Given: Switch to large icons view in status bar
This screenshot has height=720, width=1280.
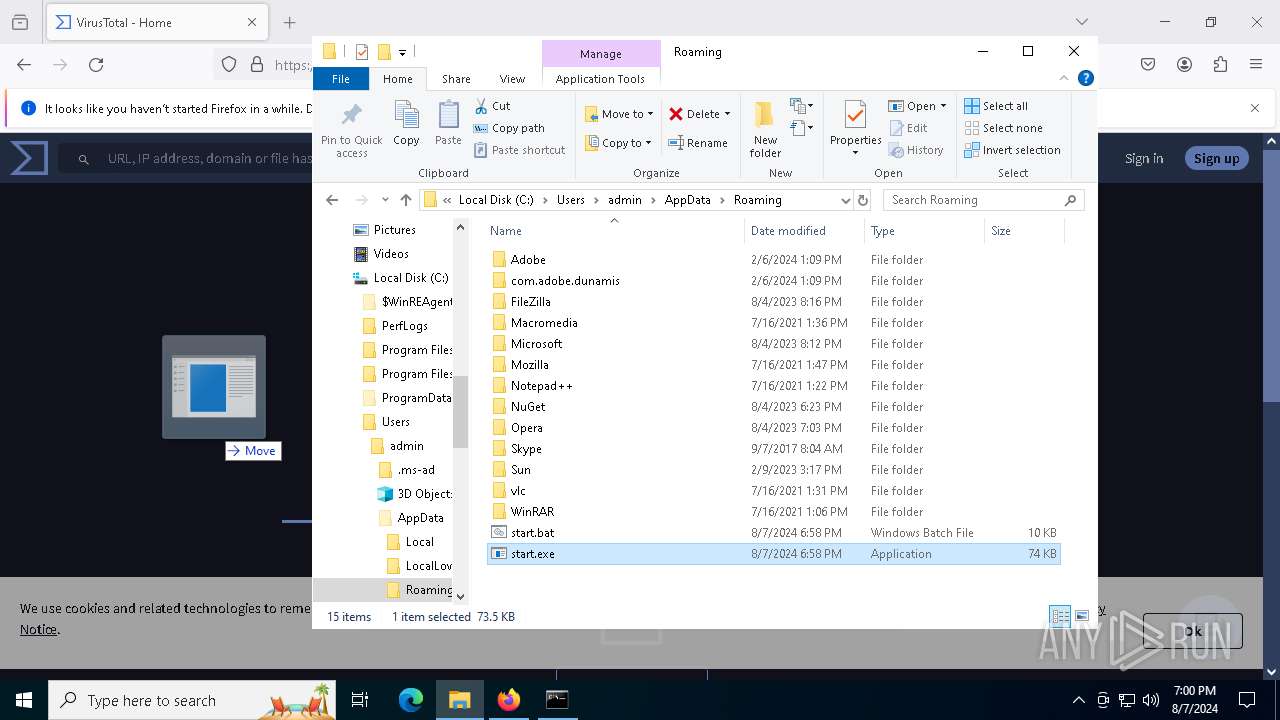Looking at the screenshot, I should 1081,616.
